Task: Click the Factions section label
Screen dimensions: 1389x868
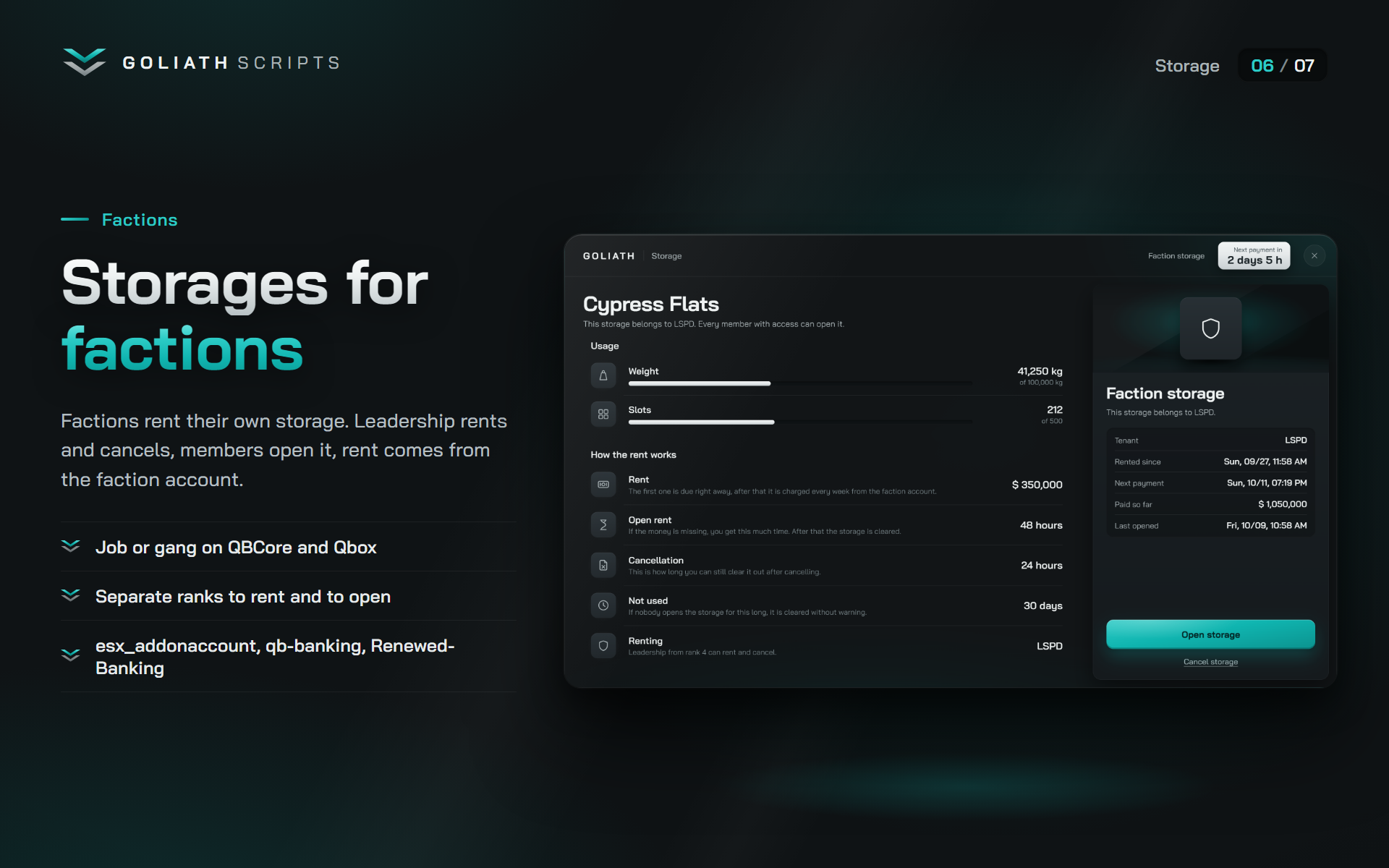Action: (140, 220)
